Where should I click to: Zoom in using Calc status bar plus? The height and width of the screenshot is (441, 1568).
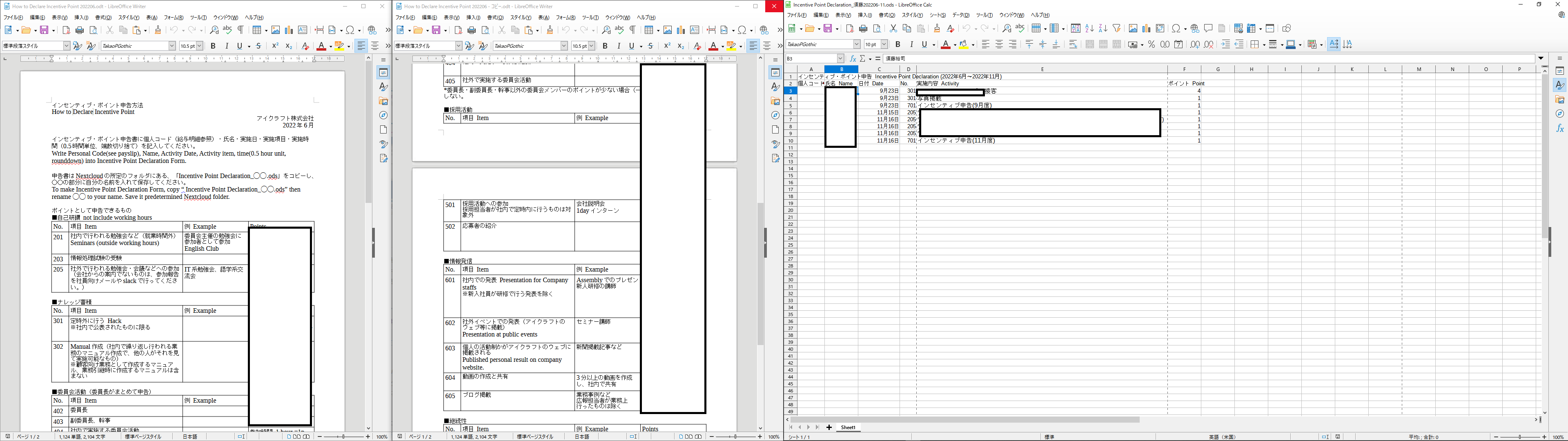point(1544,437)
